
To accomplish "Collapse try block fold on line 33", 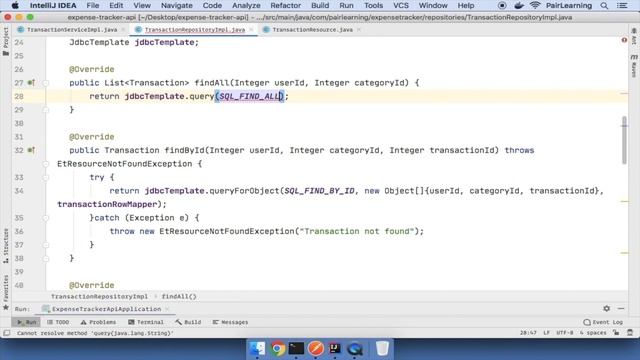I will point(46,178).
